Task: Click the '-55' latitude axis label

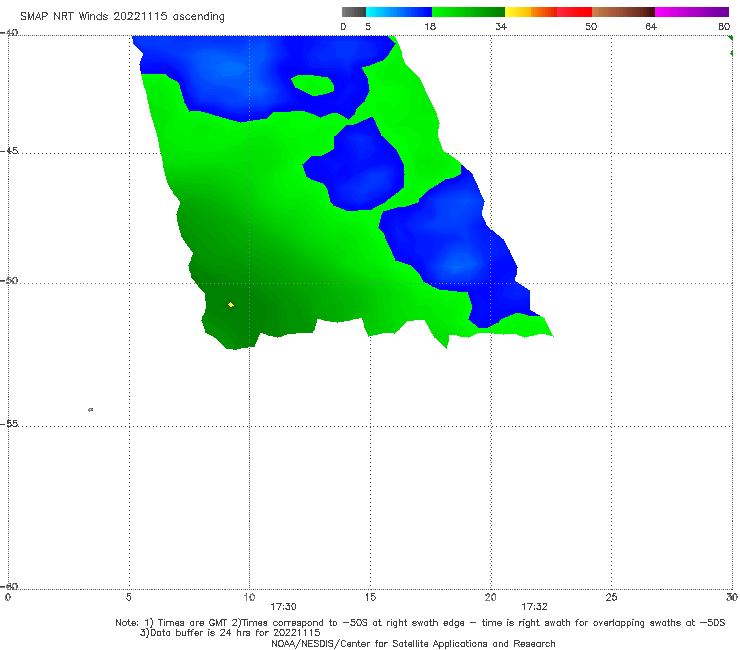Action: point(9,424)
